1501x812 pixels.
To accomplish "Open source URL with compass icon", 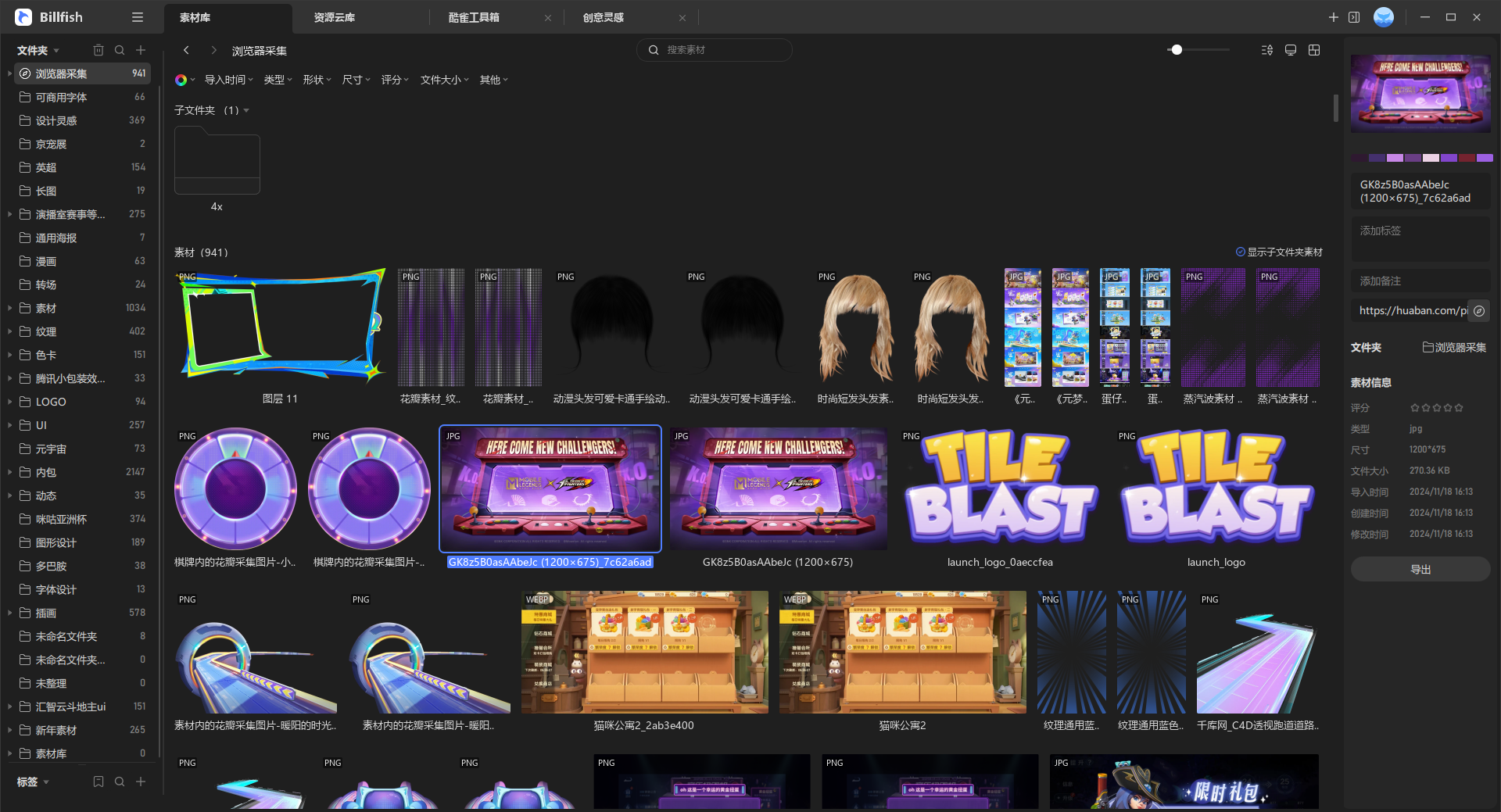I will pos(1479,310).
